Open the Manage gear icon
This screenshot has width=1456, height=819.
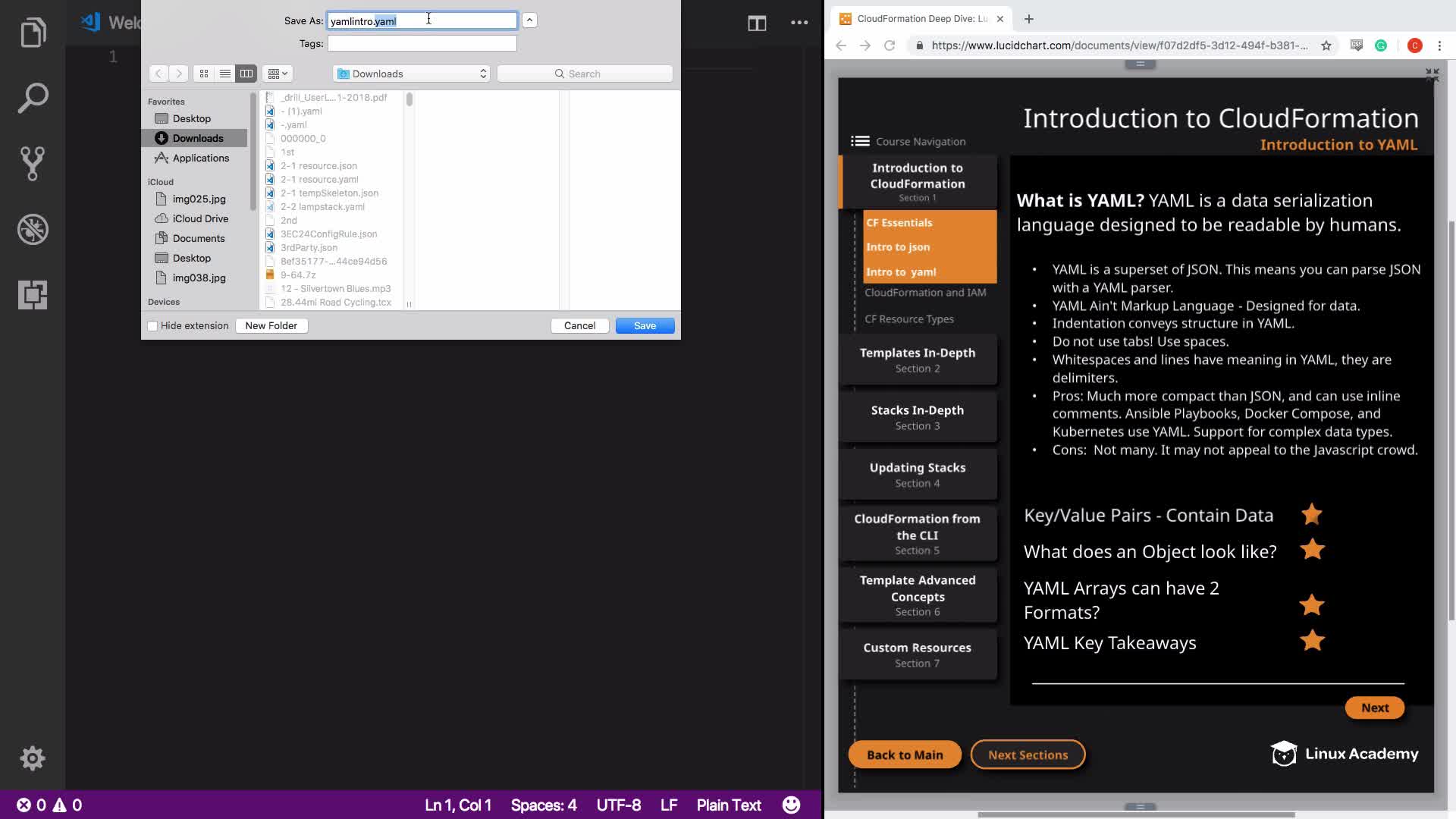(33, 758)
